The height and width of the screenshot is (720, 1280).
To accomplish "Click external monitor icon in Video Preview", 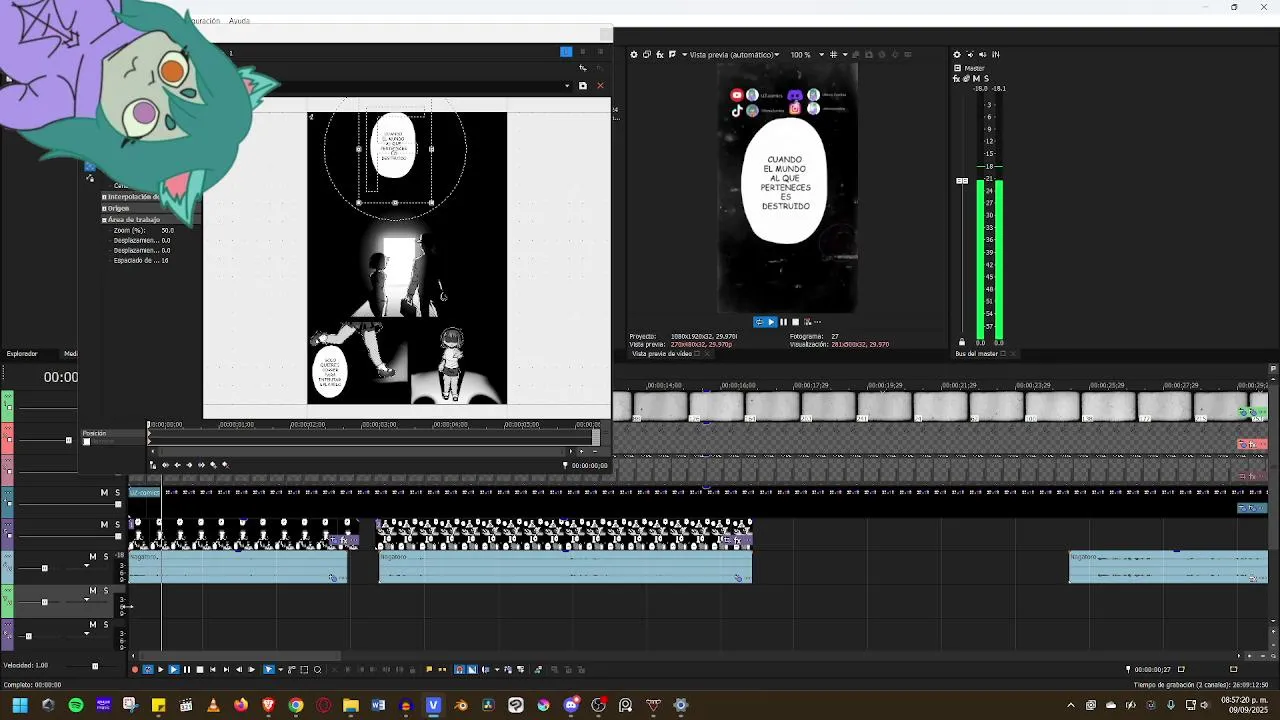I will point(647,54).
